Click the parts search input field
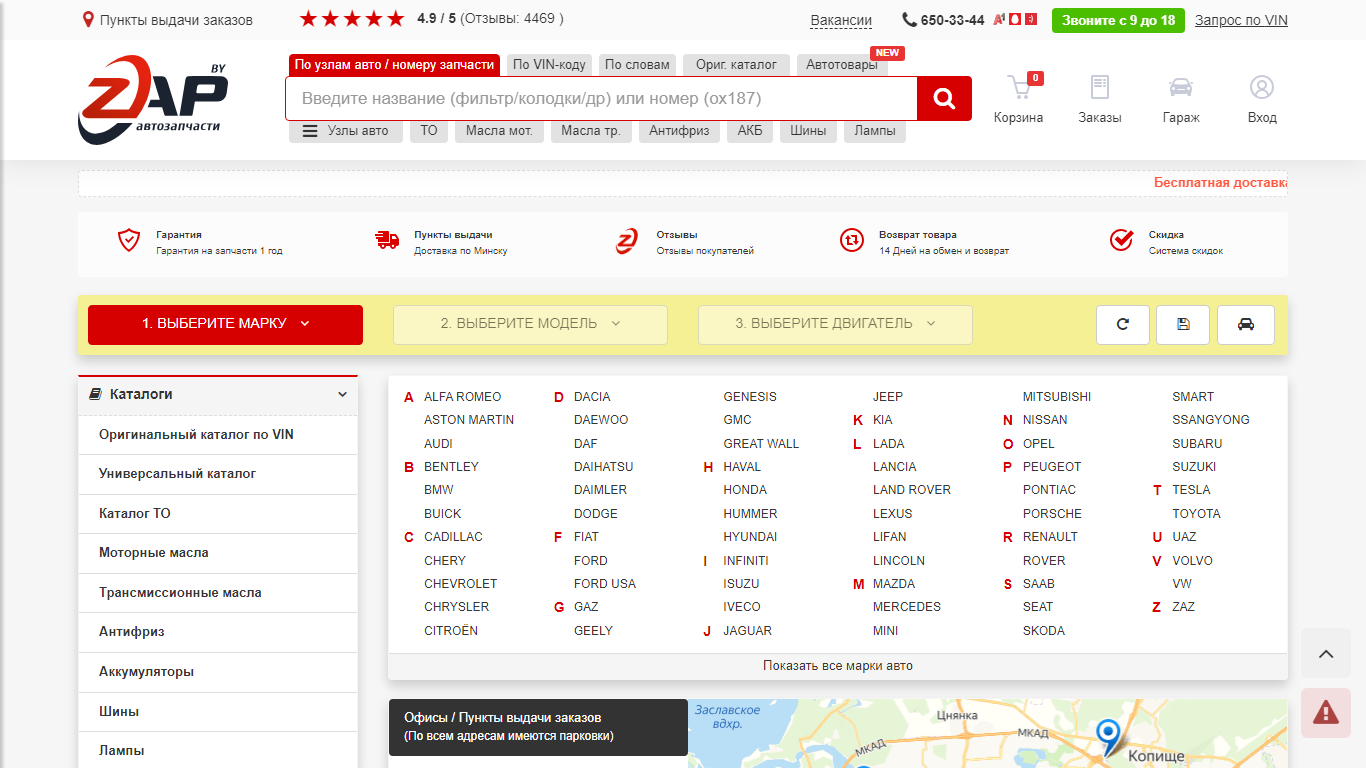 (x=601, y=98)
